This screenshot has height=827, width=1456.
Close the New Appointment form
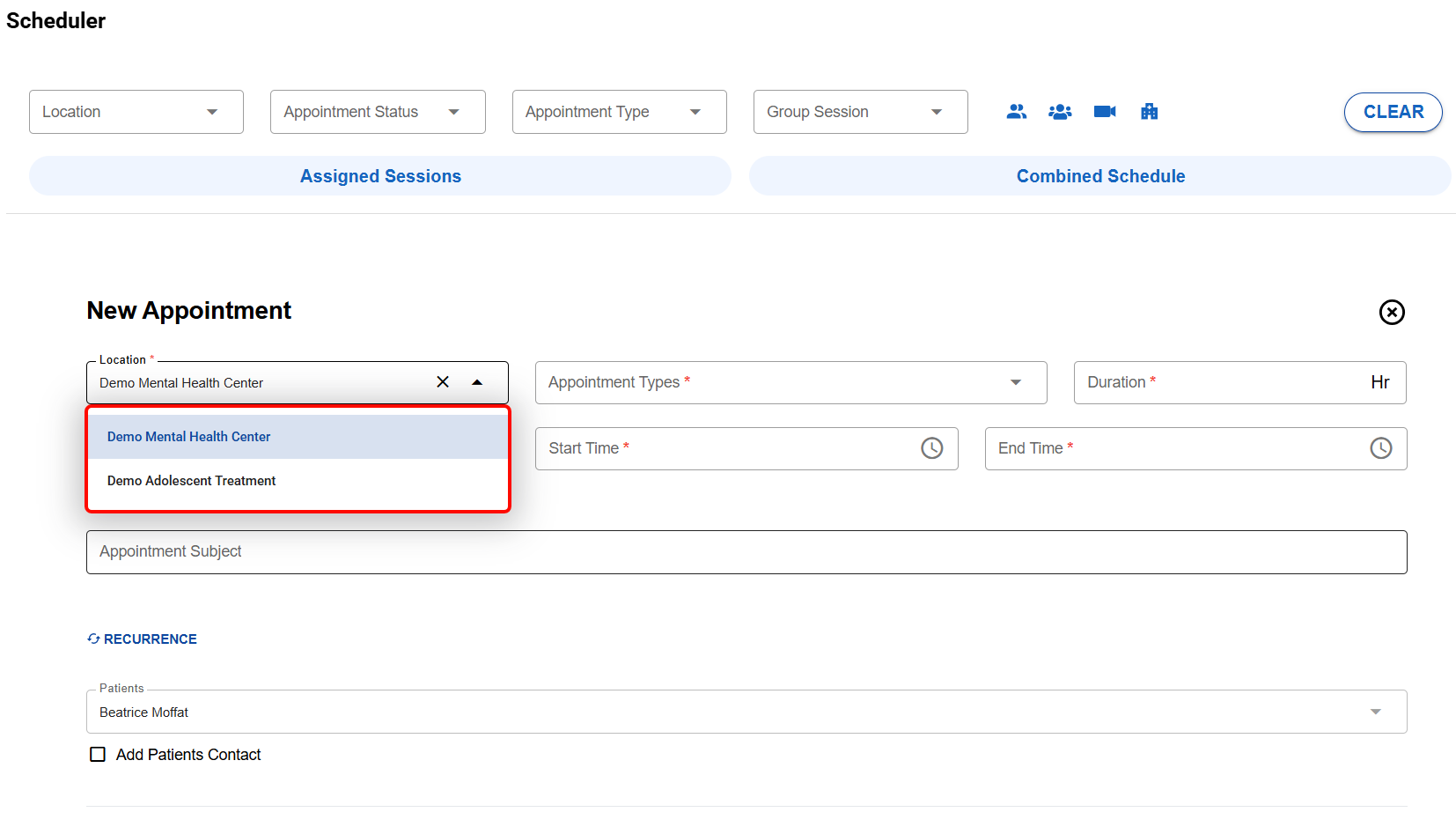coord(1391,312)
